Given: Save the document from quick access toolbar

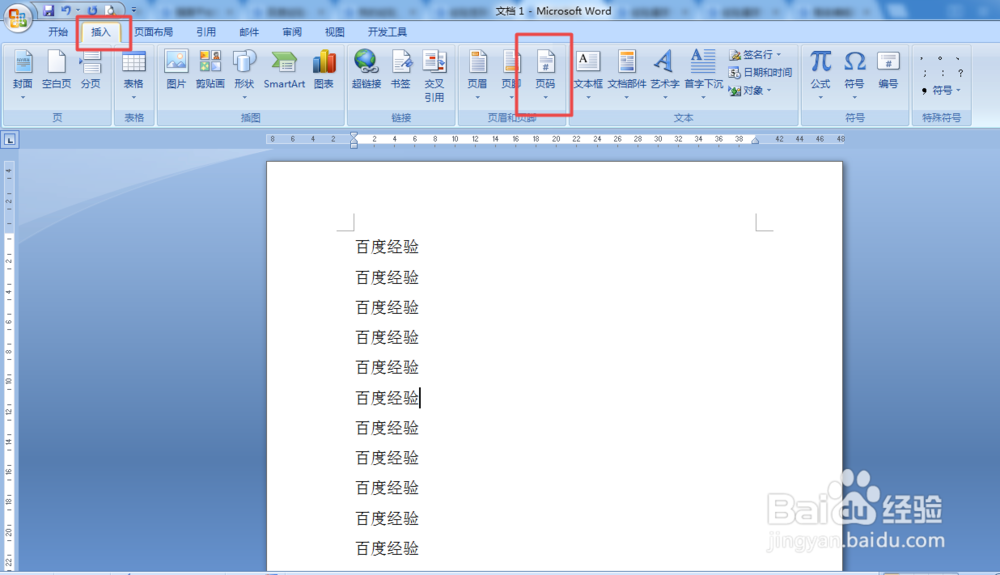Looking at the screenshot, I should (x=48, y=10).
